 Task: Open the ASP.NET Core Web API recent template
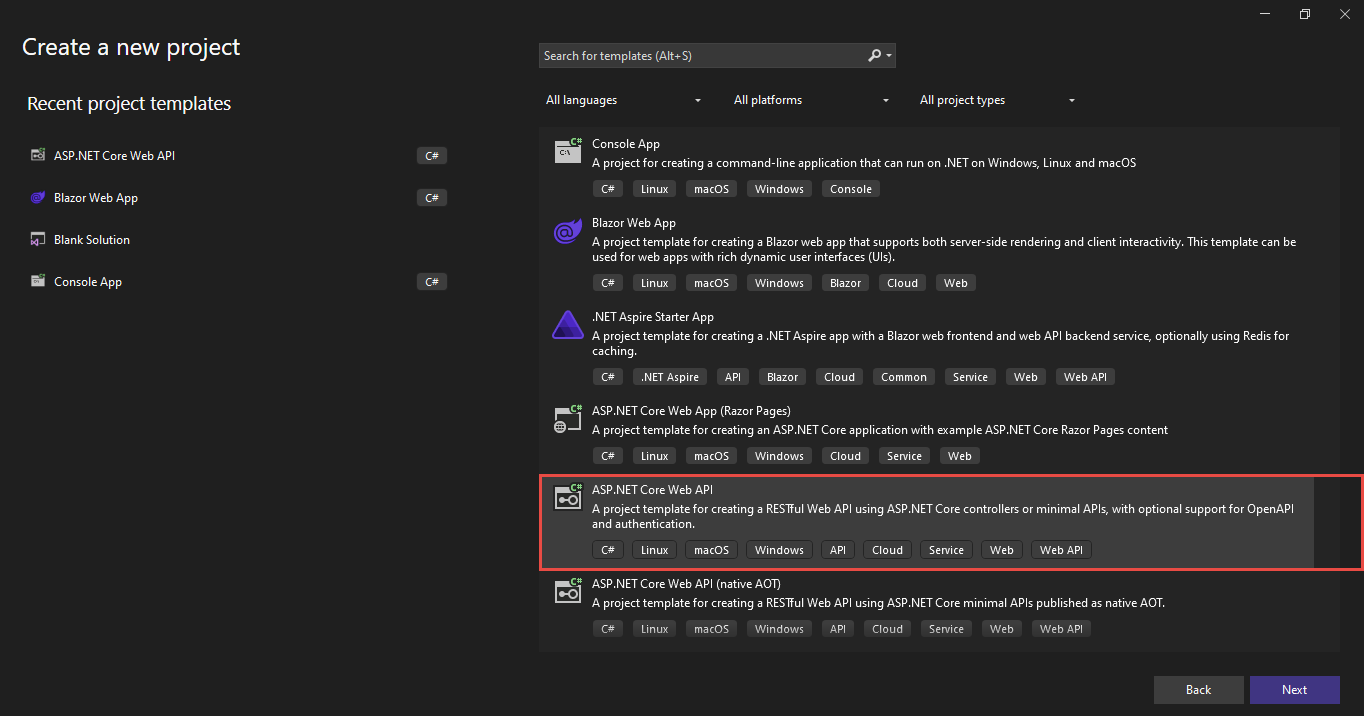point(113,155)
